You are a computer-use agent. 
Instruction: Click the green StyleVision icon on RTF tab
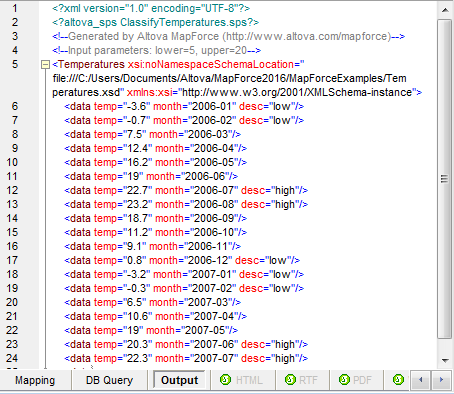[x=290, y=379]
